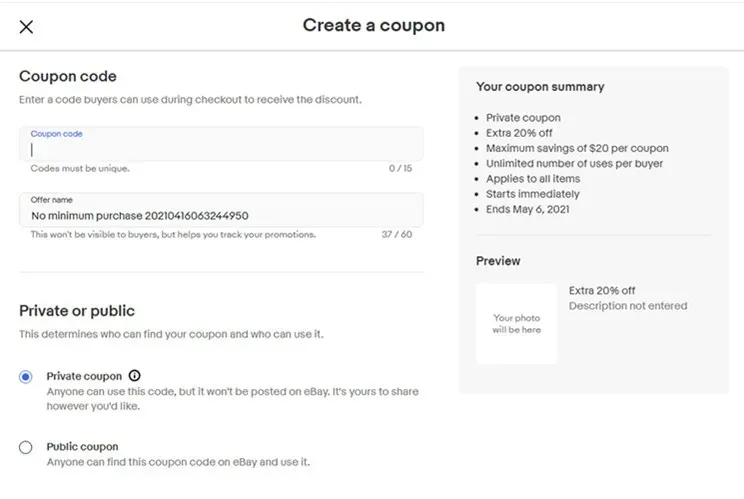The height and width of the screenshot is (499, 744).
Task: Click the Coupon code section heading
Action: click(x=68, y=76)
